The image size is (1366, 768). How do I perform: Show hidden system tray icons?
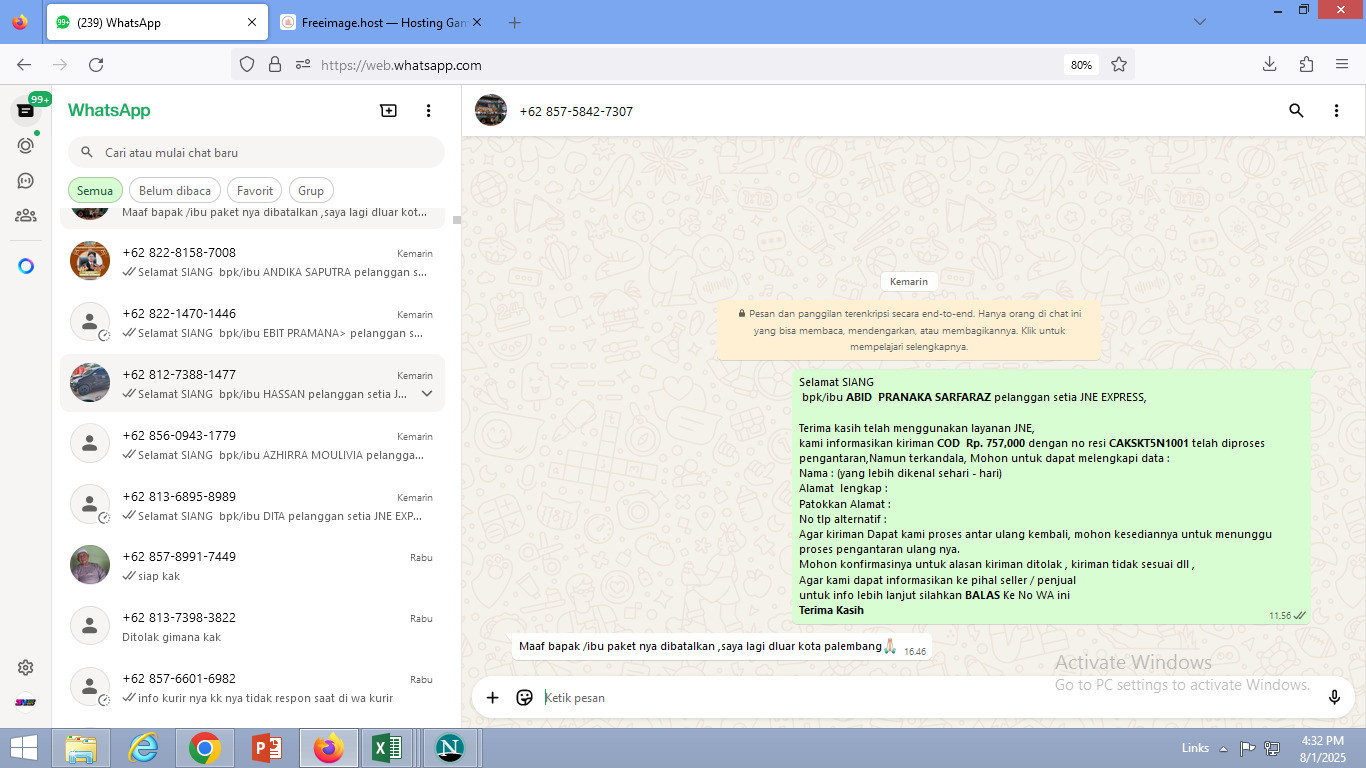pos(1222,748)
